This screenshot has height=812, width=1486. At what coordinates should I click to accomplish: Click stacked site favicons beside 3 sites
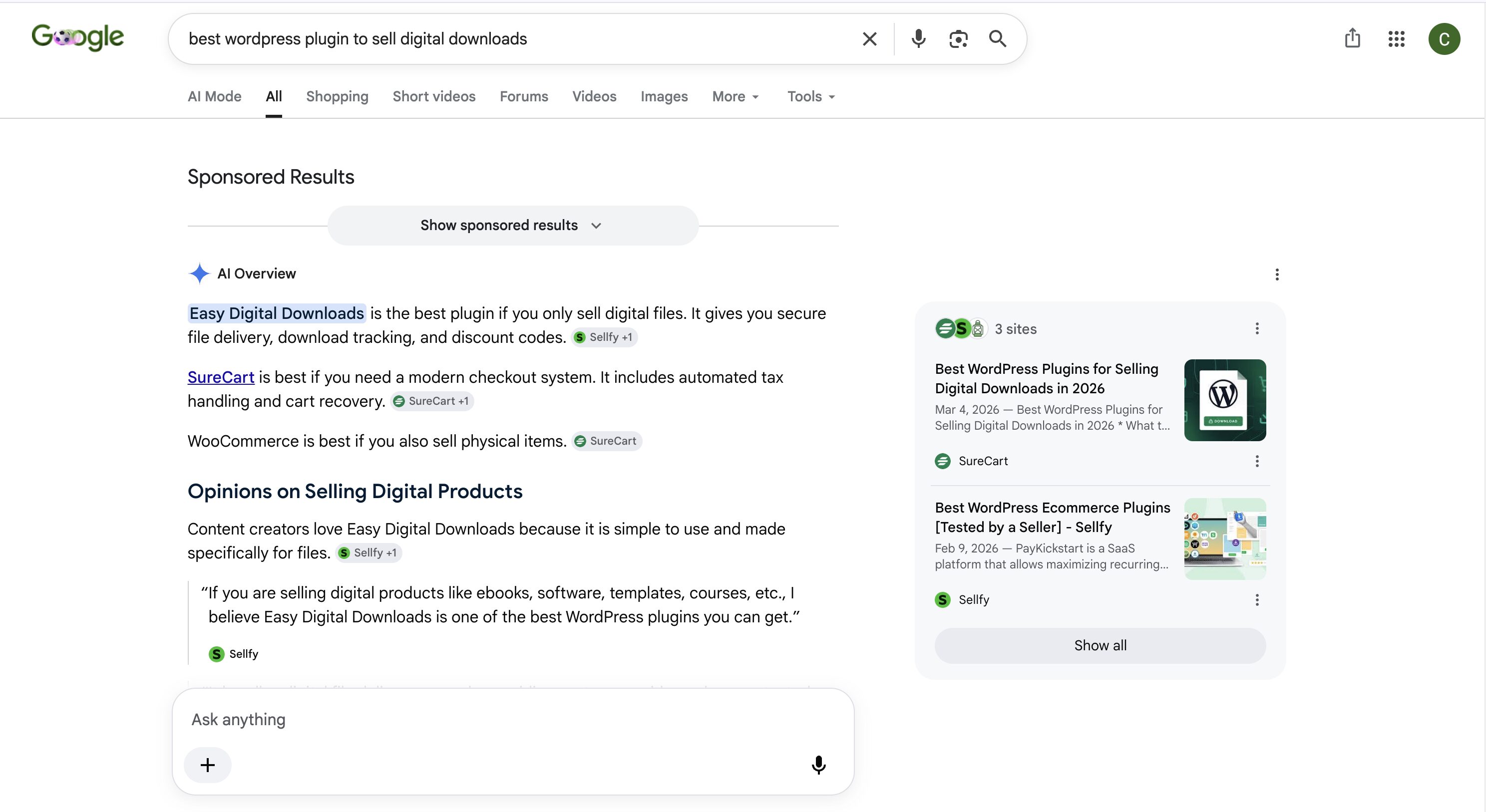click(x=961, y=329)
